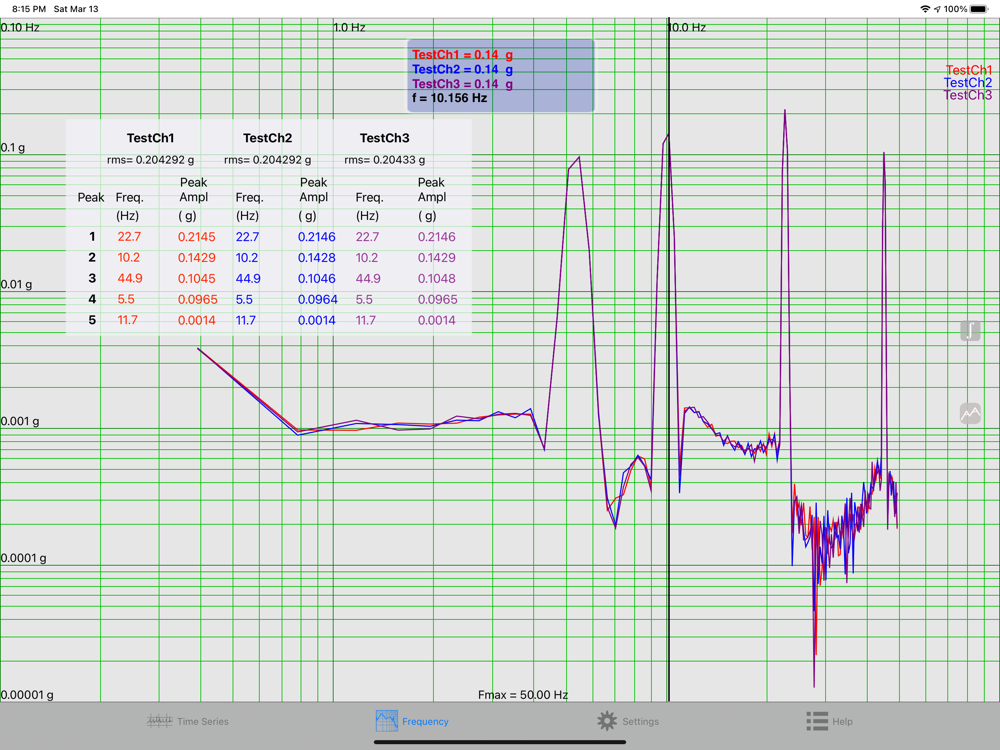
Task: Click the Wi-Fi icon in status bar
Action: click(x=925, y=9)
